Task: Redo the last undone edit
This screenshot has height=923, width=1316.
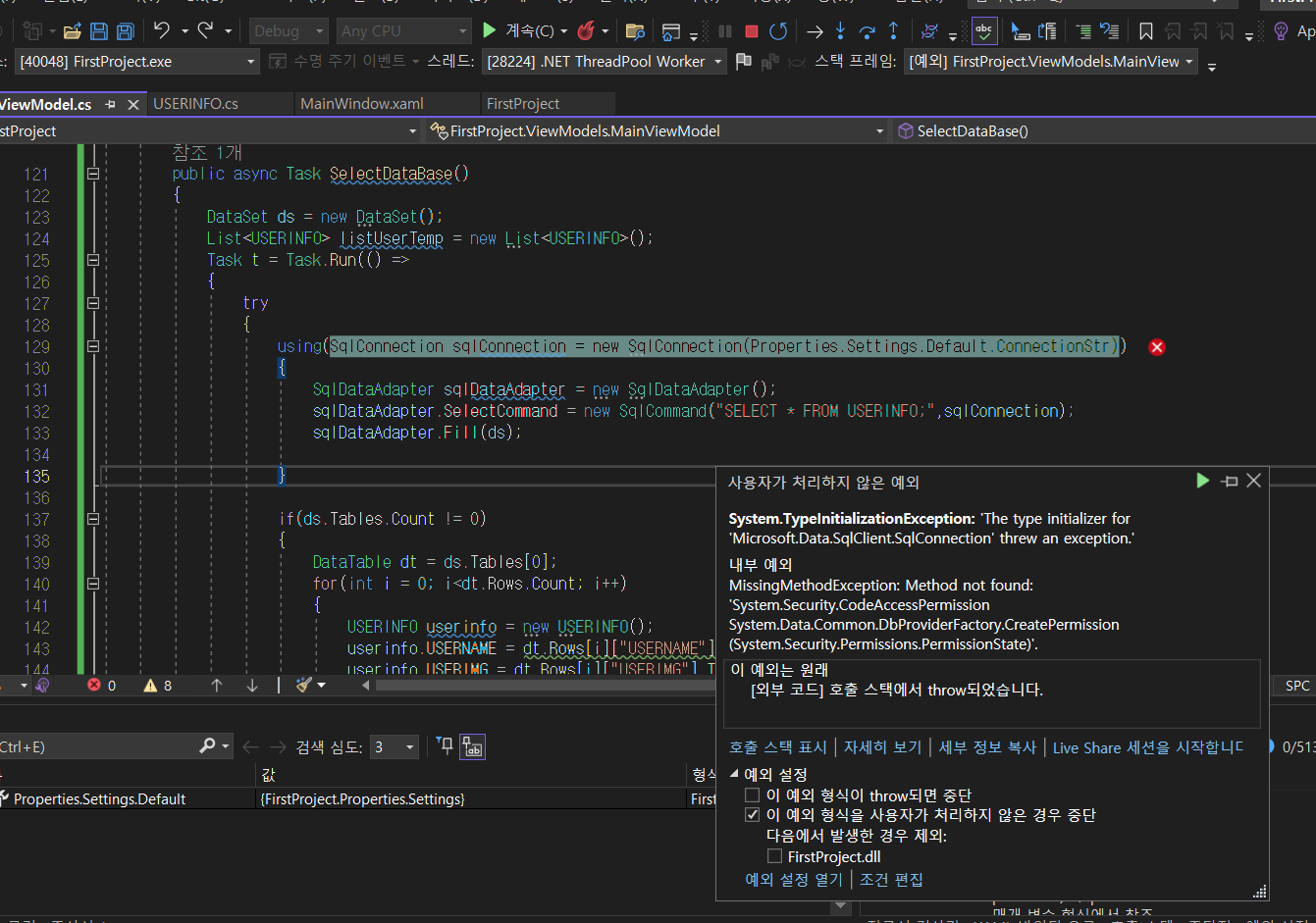Action: click(x=205, y=30)
